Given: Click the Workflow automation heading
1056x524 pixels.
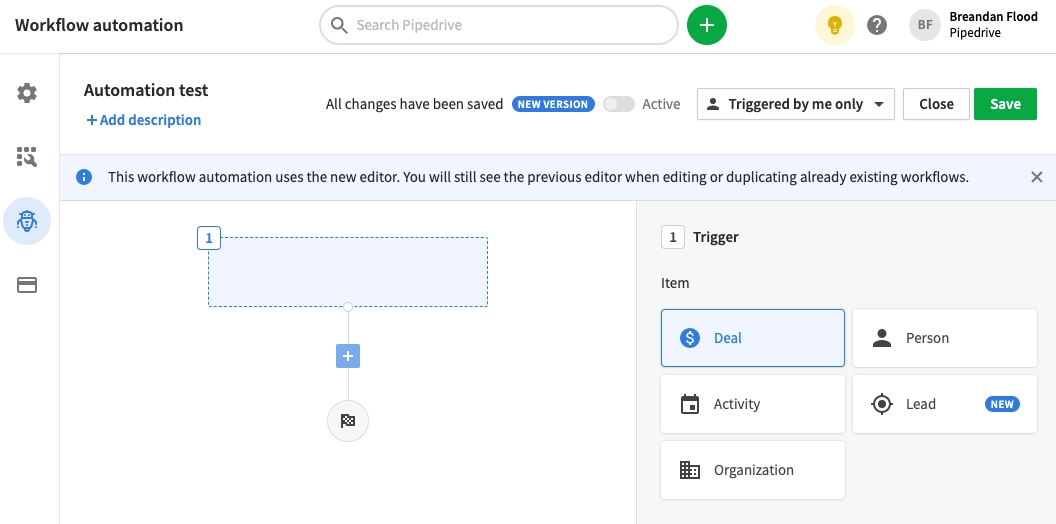Looking at the screenshot, I should 99,26.
